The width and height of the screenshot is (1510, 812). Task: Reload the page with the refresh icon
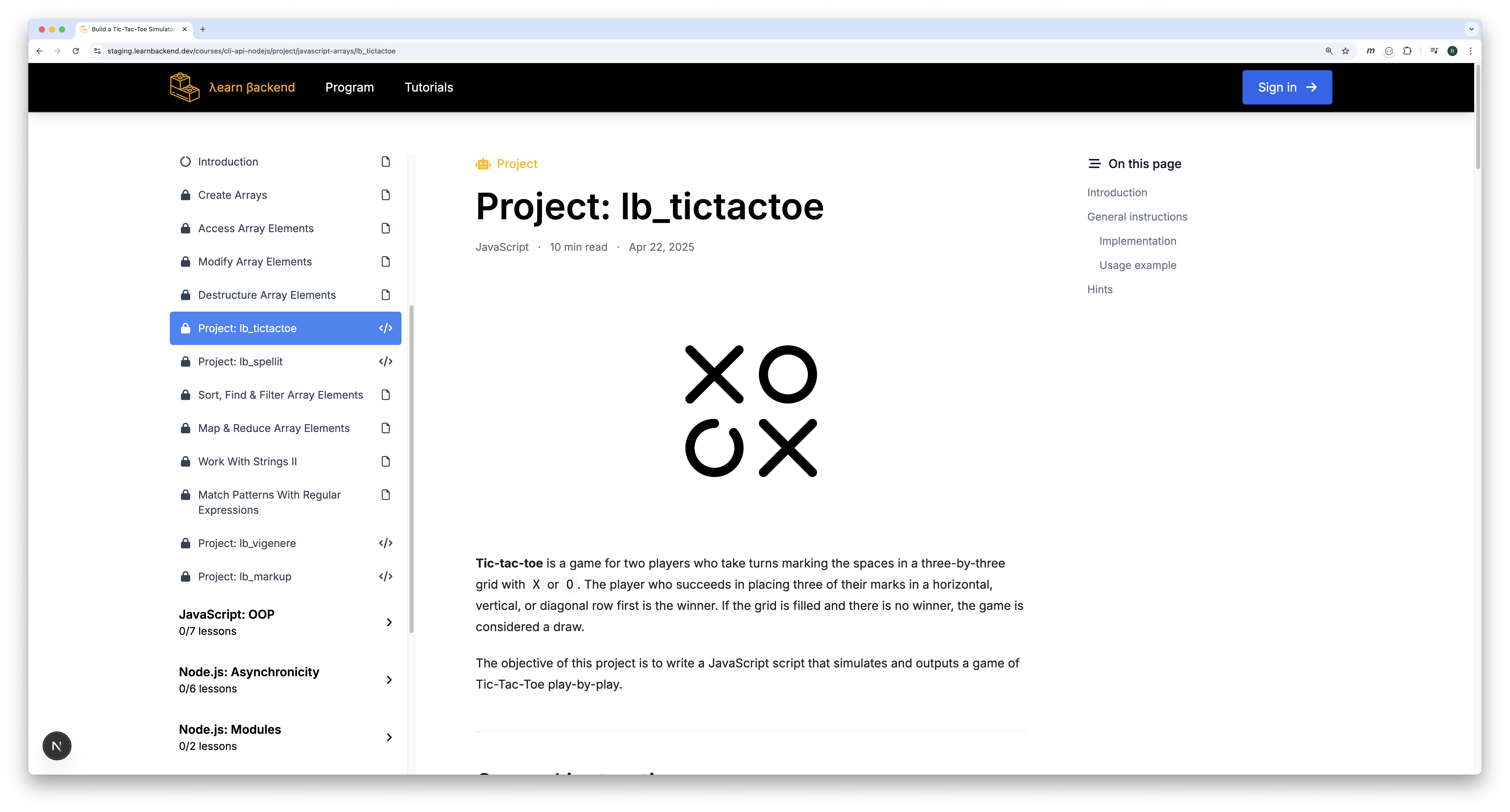[76, 51]
